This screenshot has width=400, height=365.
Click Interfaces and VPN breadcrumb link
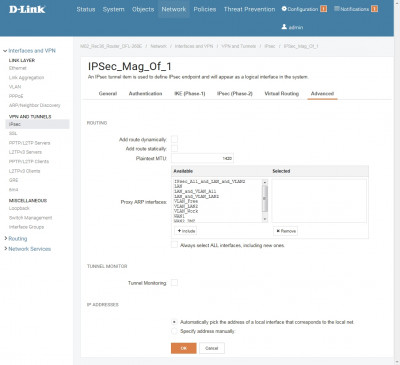click(194, 46)
